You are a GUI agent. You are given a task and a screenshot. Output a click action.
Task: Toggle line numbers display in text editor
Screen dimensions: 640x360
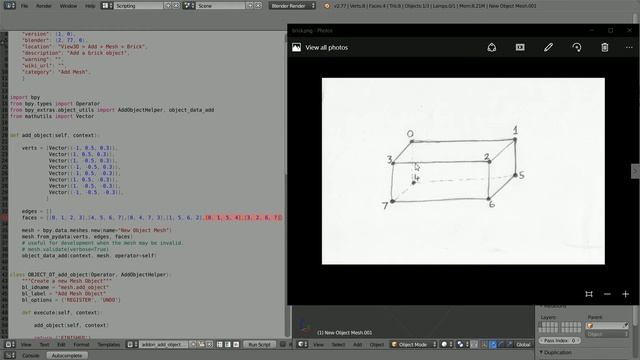220,344
